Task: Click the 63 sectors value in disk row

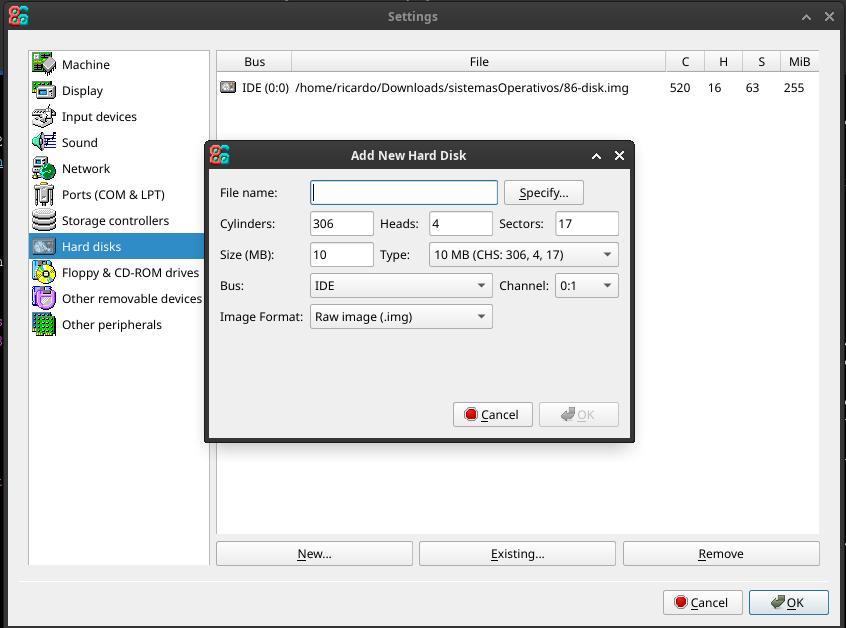Action: point(752,87)
